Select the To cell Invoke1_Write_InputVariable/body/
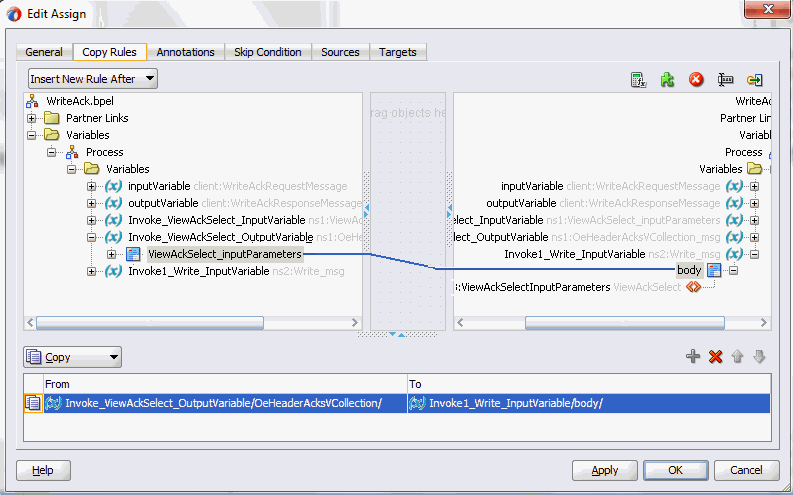 point(589,403)
